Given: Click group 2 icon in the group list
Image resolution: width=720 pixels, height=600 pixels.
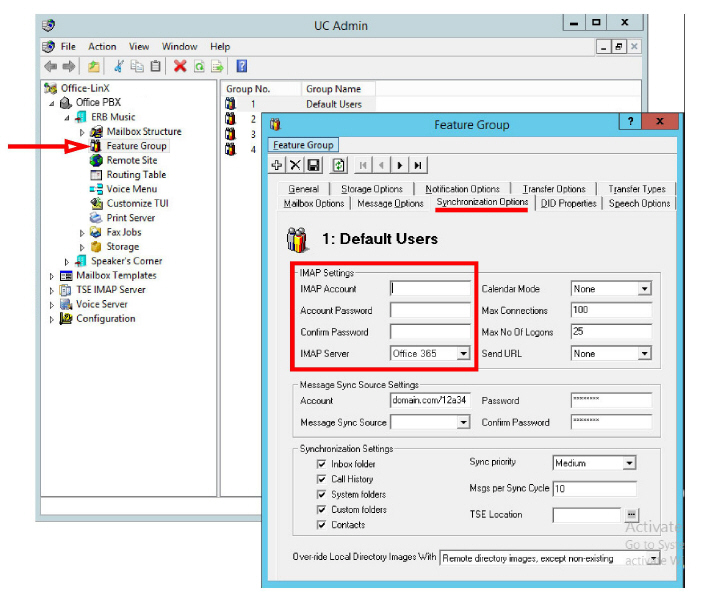Looking at the screenshot, I should pos(230,119).
